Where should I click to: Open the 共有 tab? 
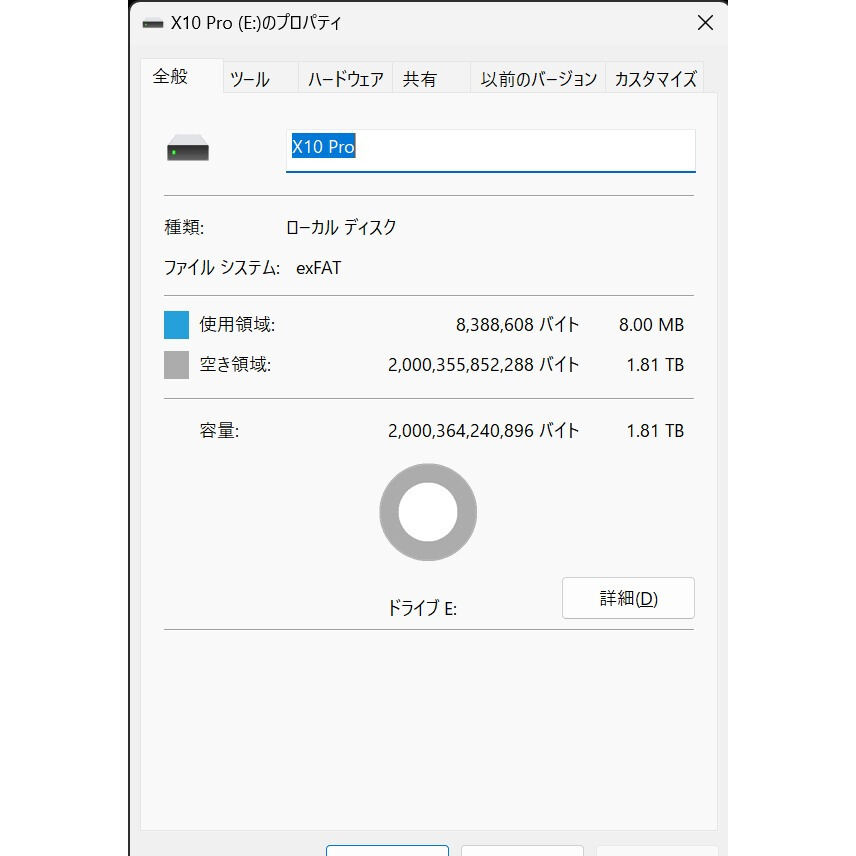tap(431, 79)
